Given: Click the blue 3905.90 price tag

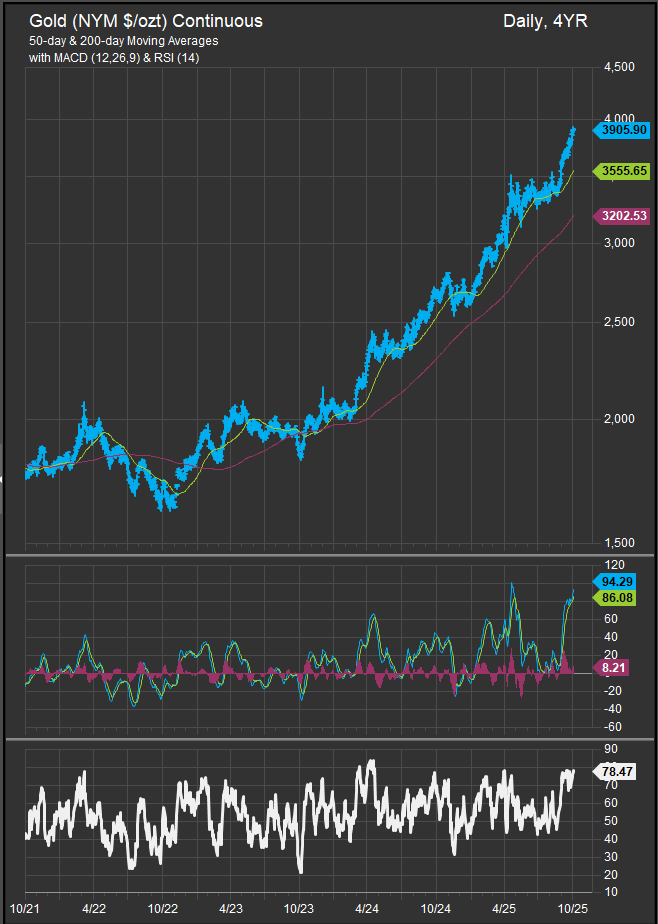Looking at the screenshot, I should (623, 129).
